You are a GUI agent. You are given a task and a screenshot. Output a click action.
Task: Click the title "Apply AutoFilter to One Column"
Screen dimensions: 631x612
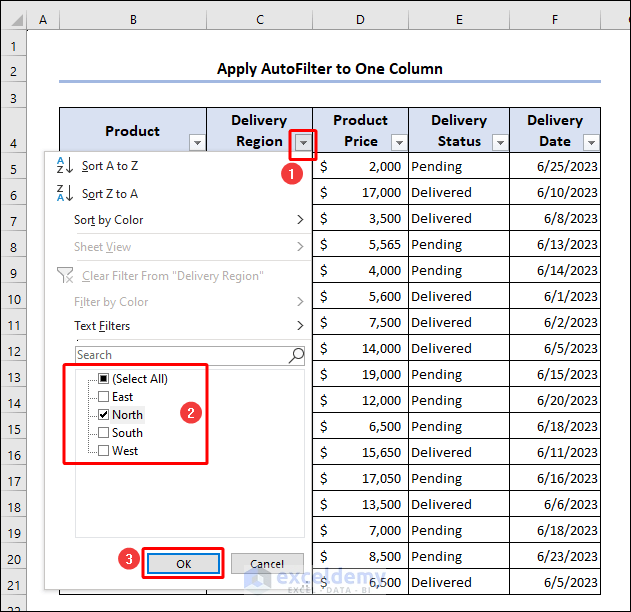point(330,69)
